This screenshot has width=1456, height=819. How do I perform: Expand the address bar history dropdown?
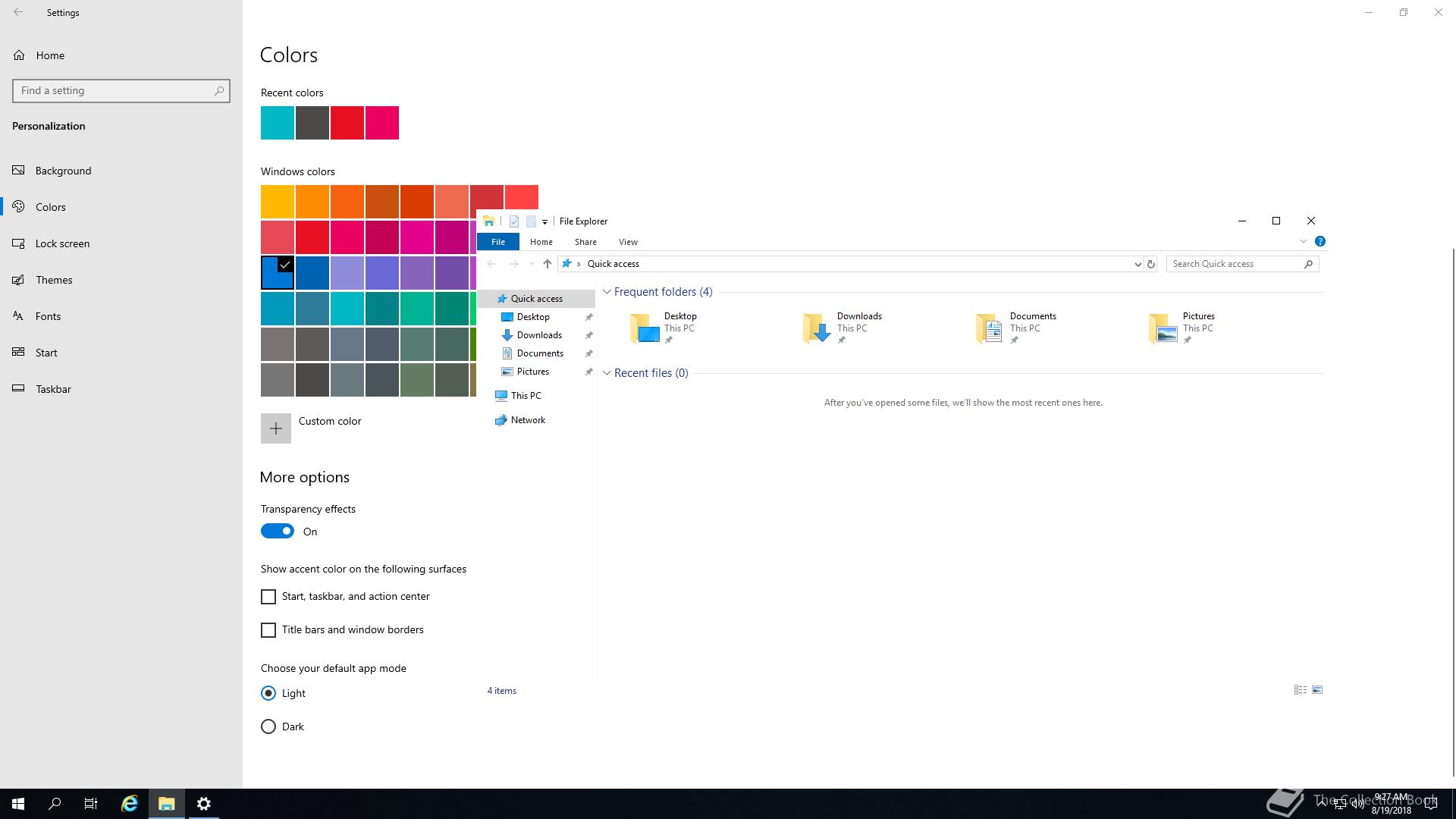pyautogui.click(x=1137, y=264)
